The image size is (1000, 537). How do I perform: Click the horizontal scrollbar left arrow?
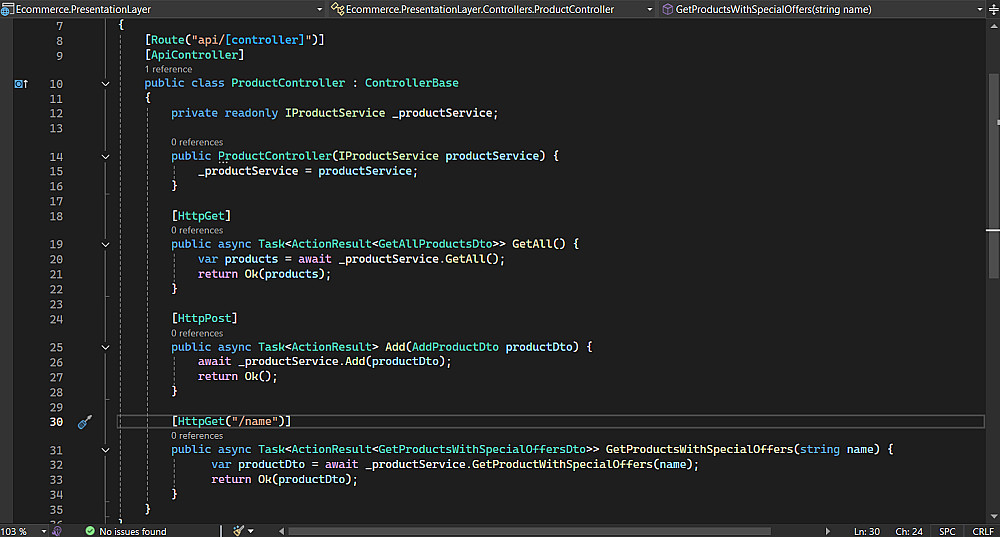pyautogui.click(x=281, y=531)
